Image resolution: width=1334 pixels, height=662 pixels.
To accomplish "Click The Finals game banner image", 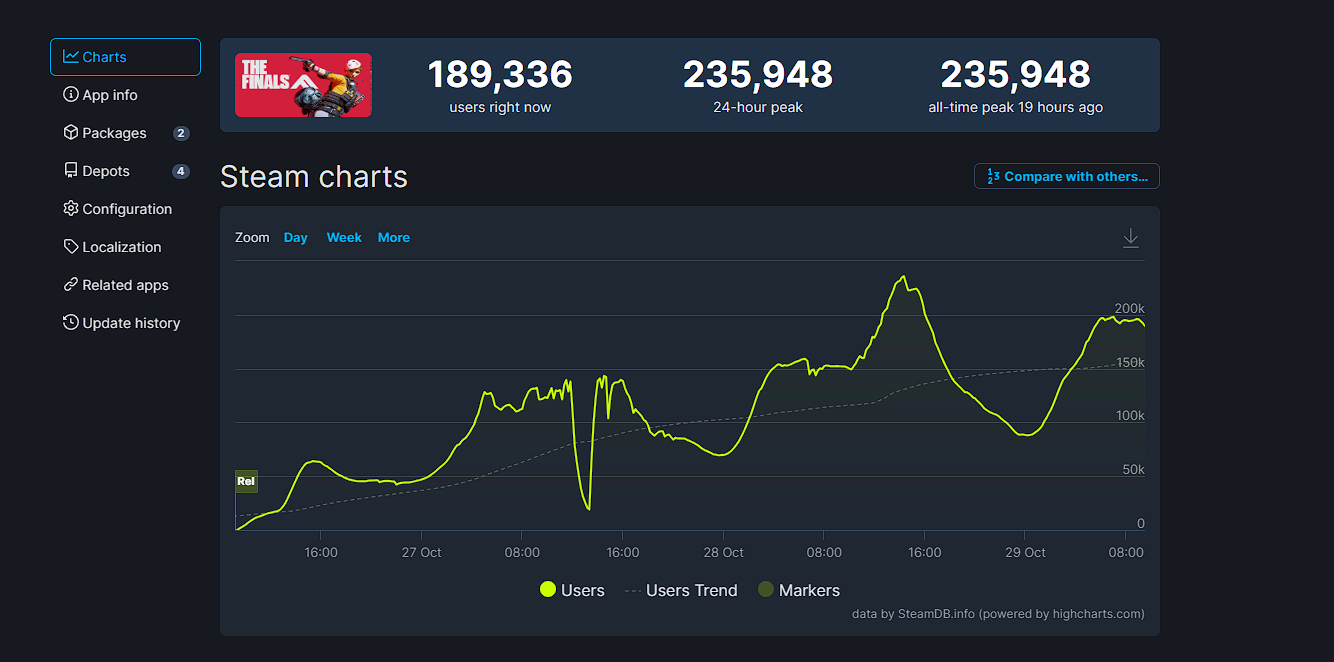I will pyautogui.click(x=303, y=84).
